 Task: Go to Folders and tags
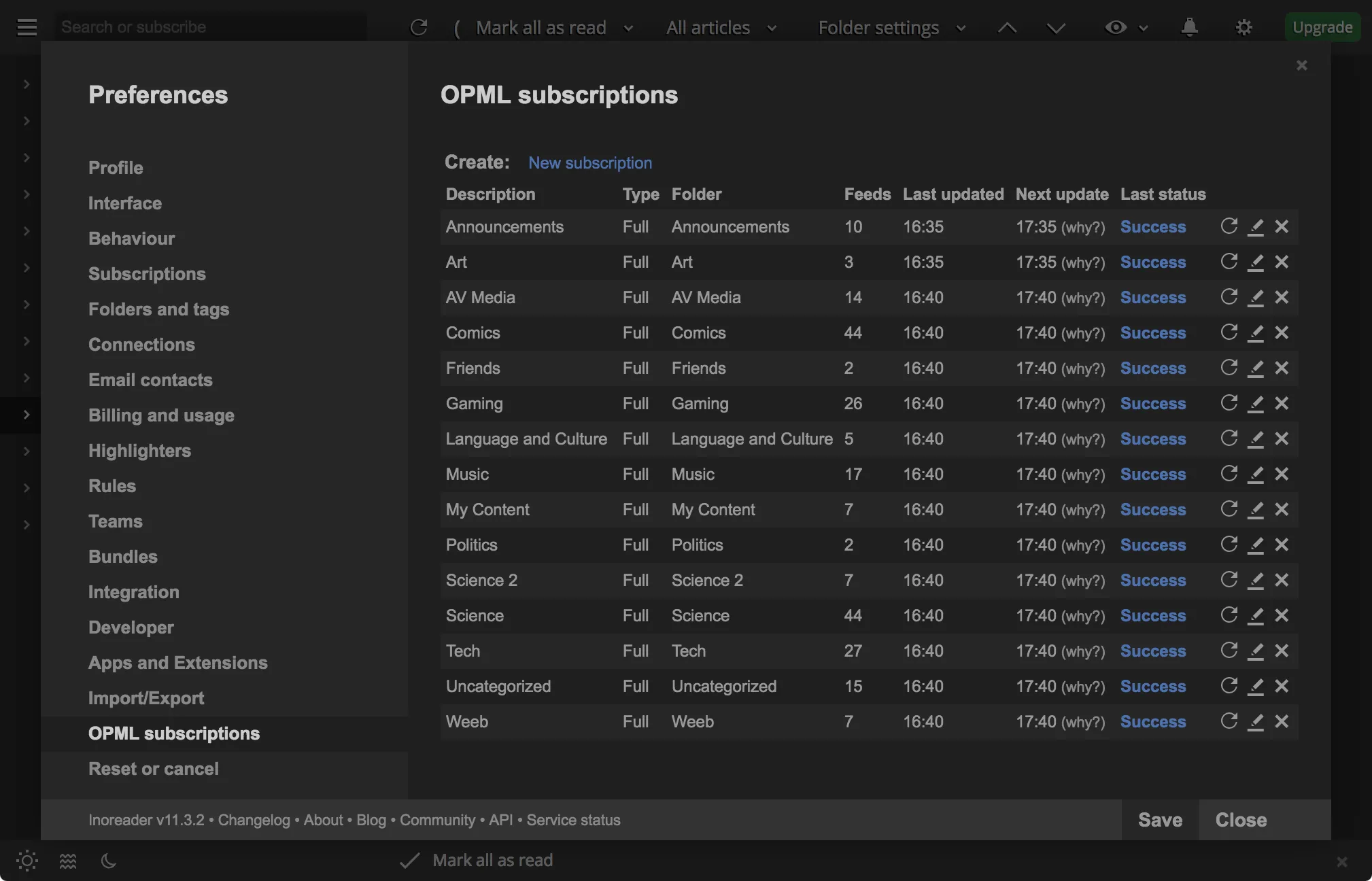click(x=158, y=309)
